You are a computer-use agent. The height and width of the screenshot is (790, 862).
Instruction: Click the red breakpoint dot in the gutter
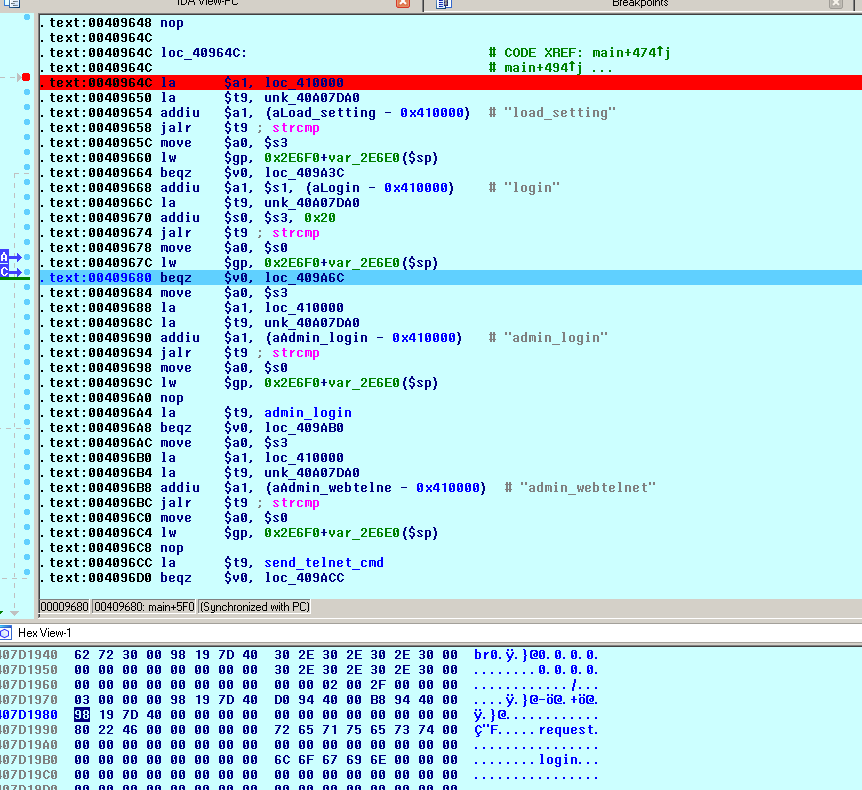pos(26,77)
